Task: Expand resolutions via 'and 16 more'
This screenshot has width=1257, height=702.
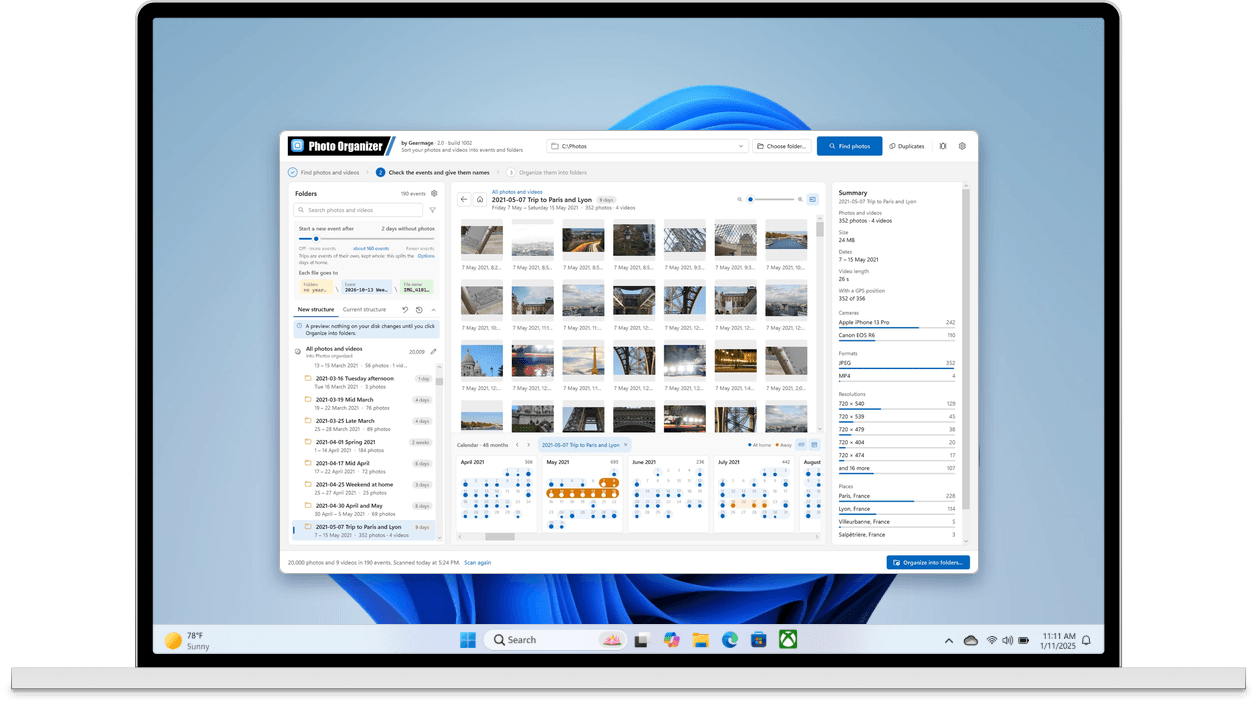Action: 897,469
